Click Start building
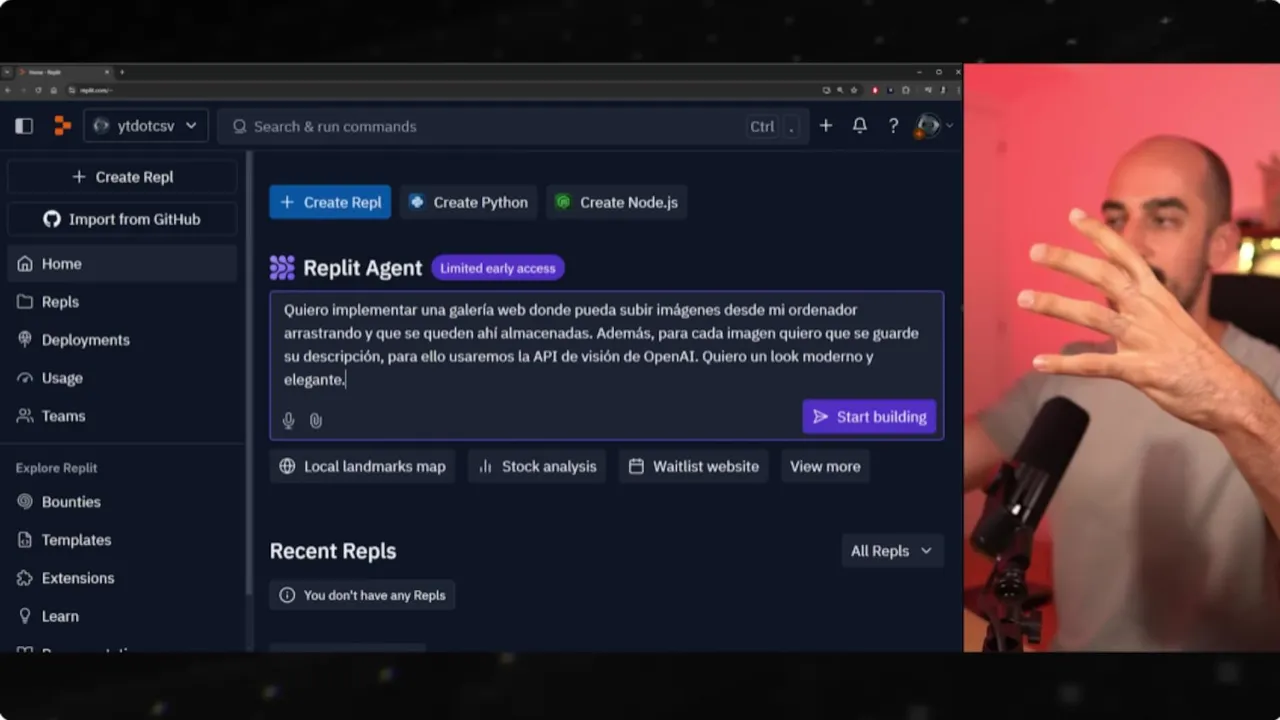The image size is (1280, 720). click(x=869, y=417)
